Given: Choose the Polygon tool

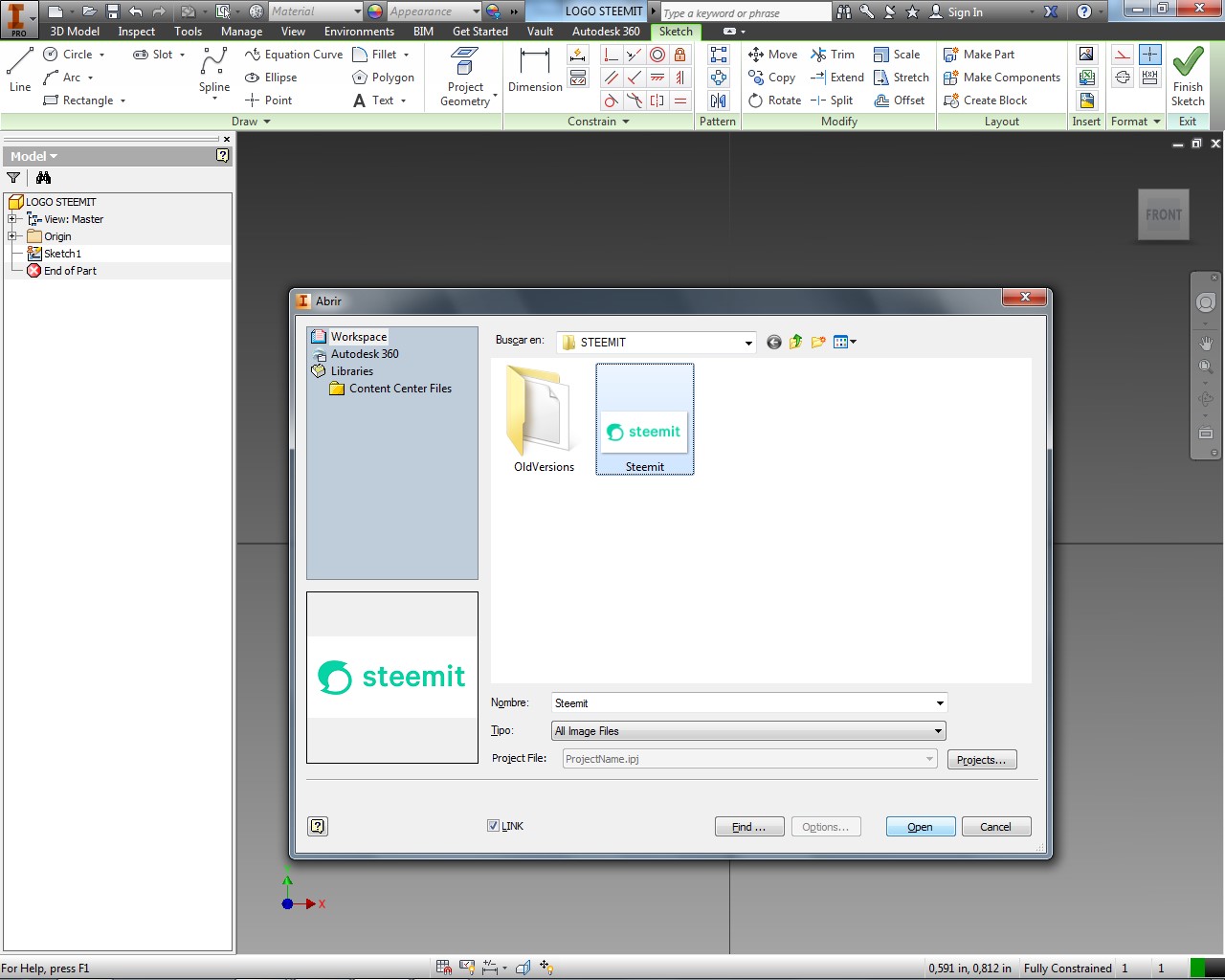Looking at the screenshot, I should coord(383,78).
